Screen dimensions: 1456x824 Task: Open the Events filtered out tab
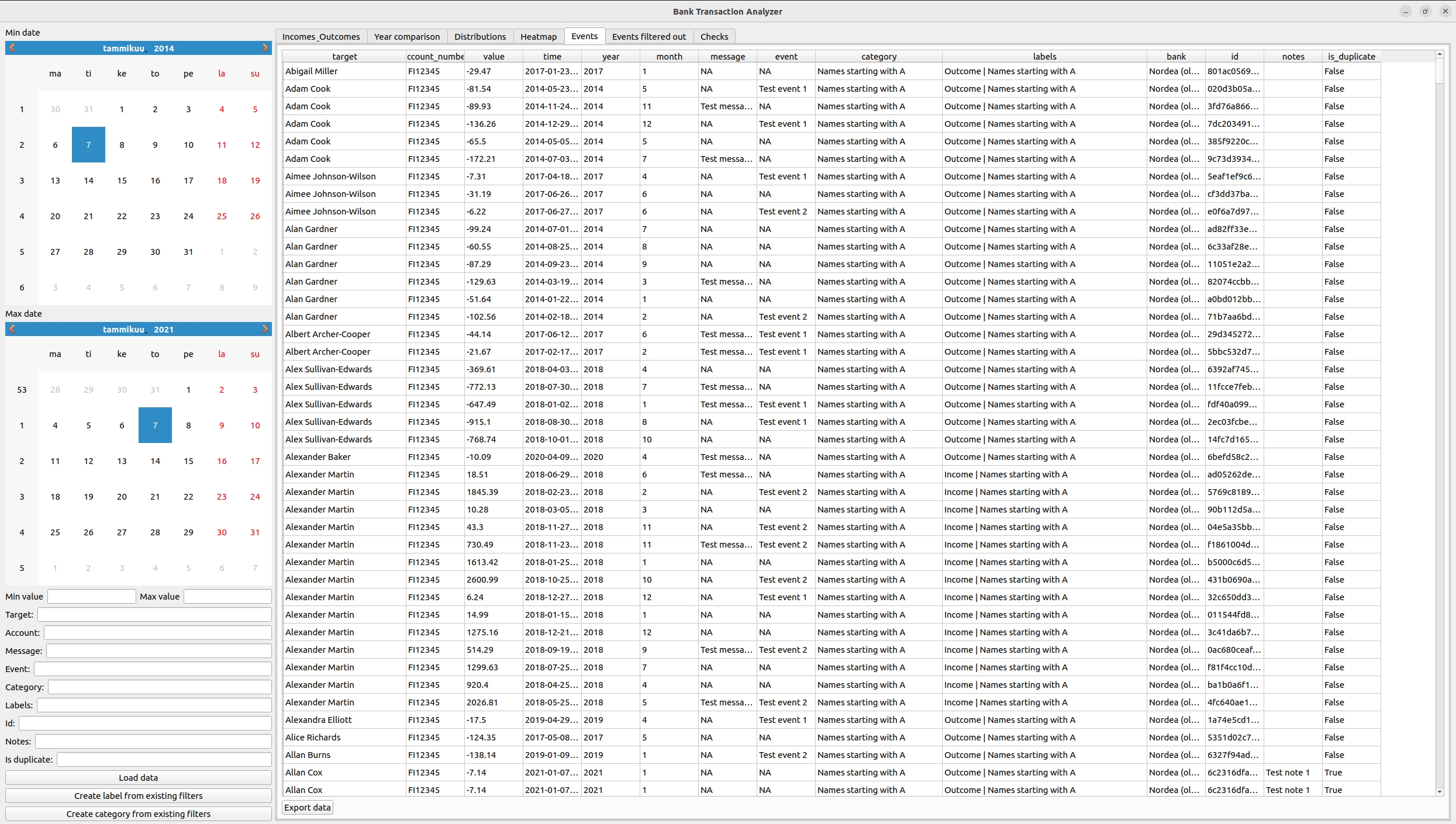tap(648, 36)
